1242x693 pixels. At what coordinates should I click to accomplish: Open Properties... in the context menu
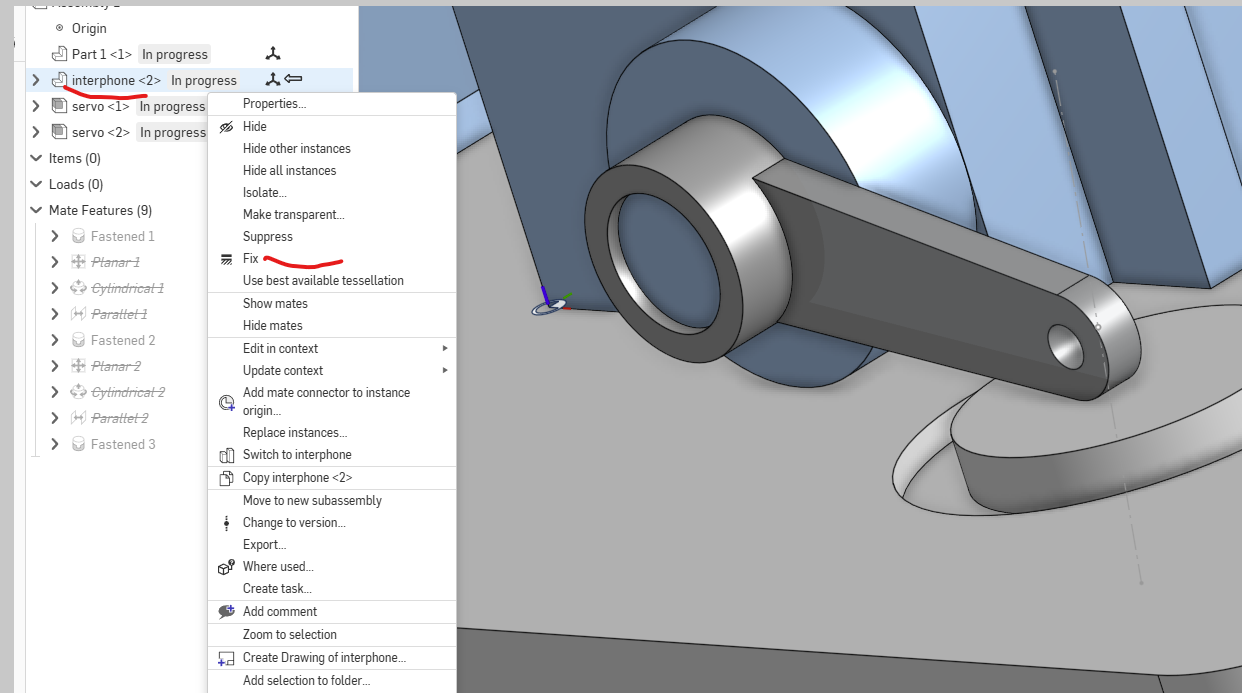pyautogui.click(x=274, y=104)
